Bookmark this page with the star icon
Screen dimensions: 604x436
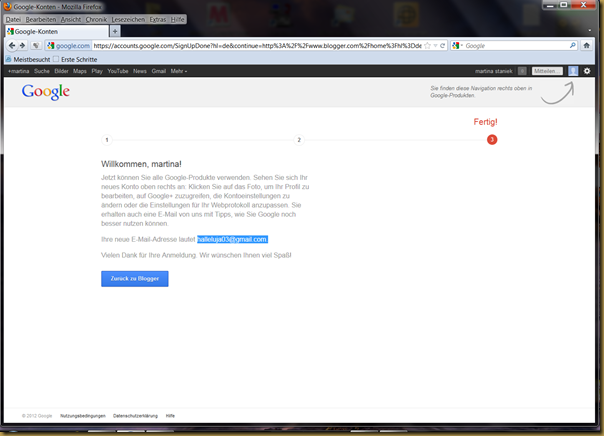[427, 45]
